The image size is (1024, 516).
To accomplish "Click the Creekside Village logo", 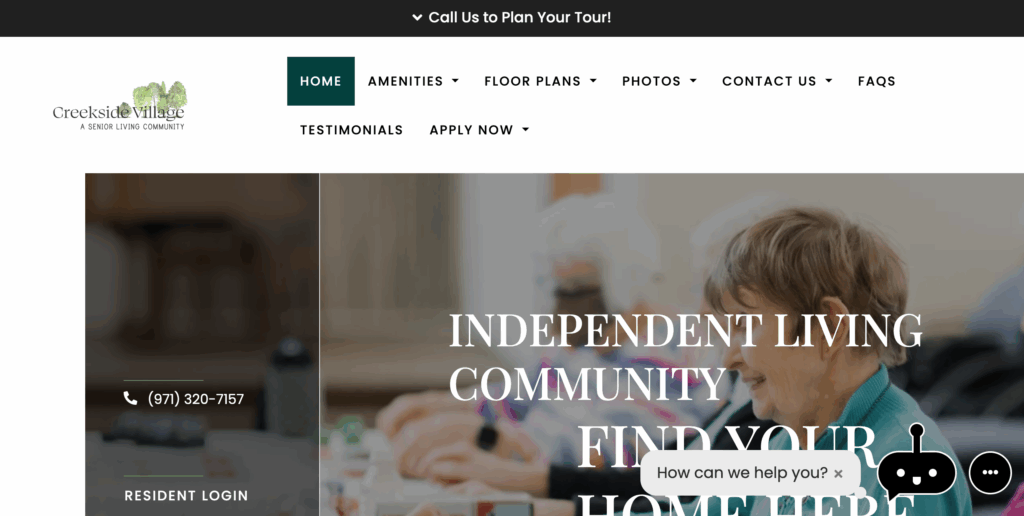I will pyautogui.click(x=120, y=106).
